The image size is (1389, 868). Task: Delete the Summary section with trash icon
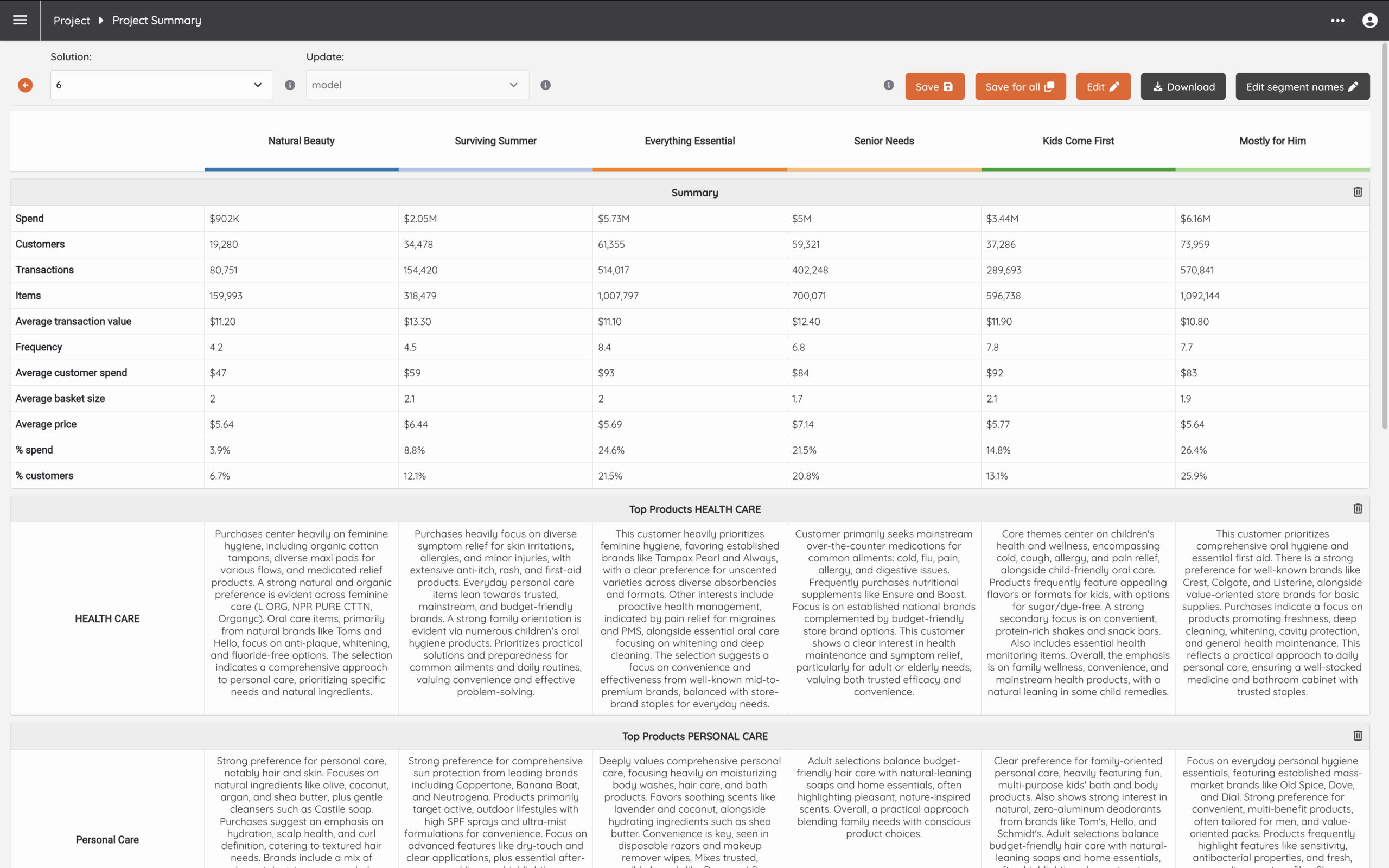(x=1358, y=192)
